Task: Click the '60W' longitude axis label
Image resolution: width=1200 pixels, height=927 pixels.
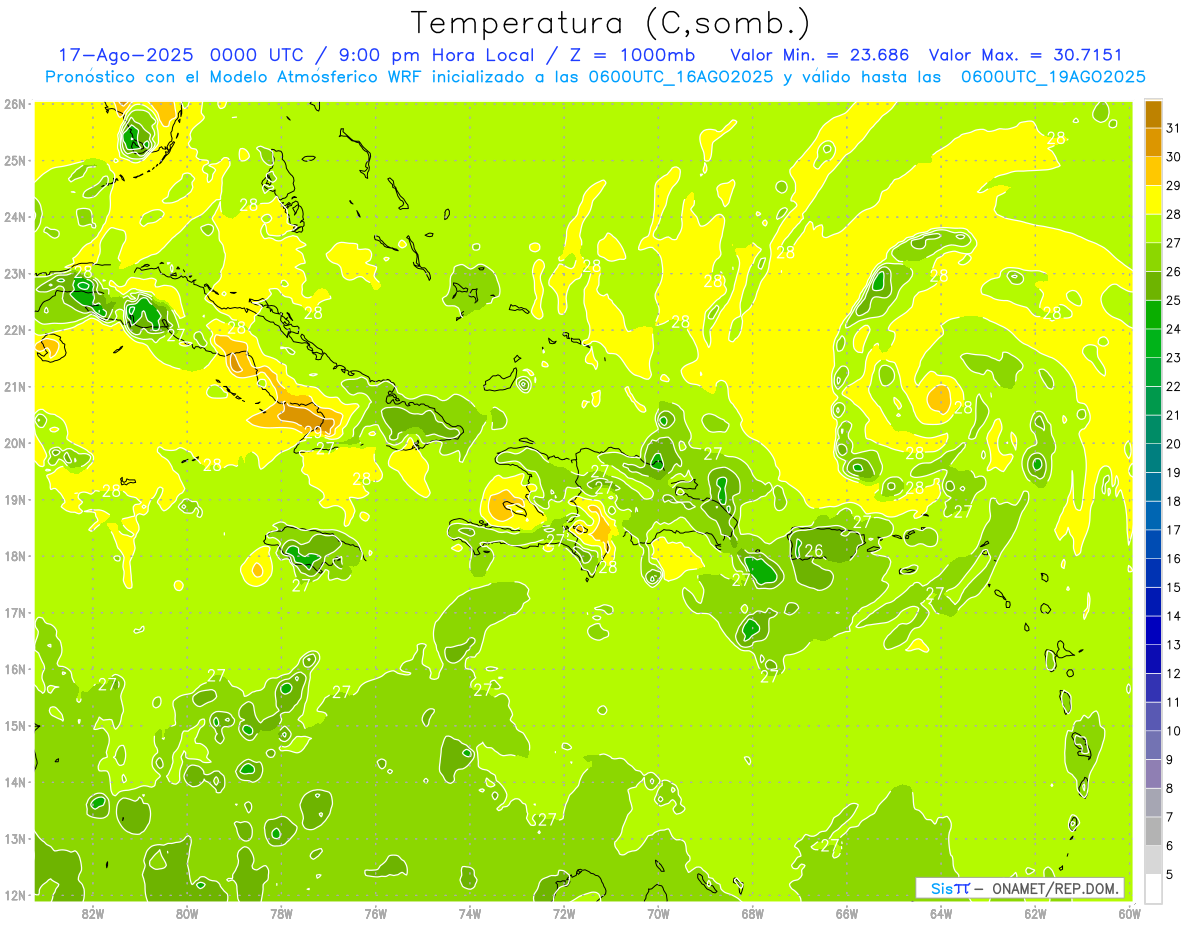Action: 1129,913
